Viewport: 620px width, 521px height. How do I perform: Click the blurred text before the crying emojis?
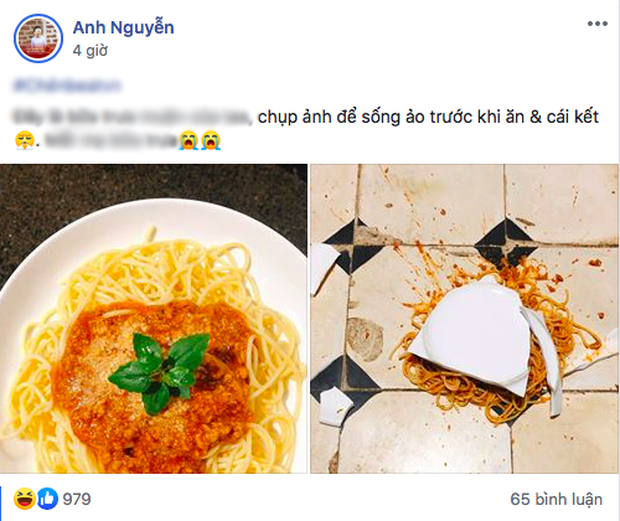coord(109,141)
